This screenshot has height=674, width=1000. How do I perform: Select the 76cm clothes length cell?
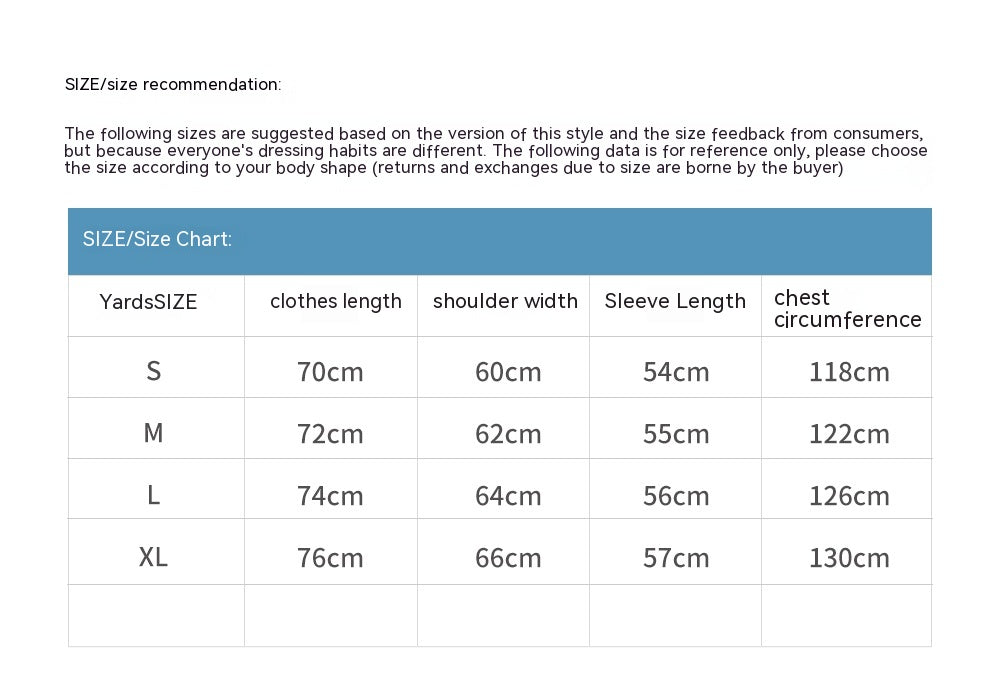point(330,558)
